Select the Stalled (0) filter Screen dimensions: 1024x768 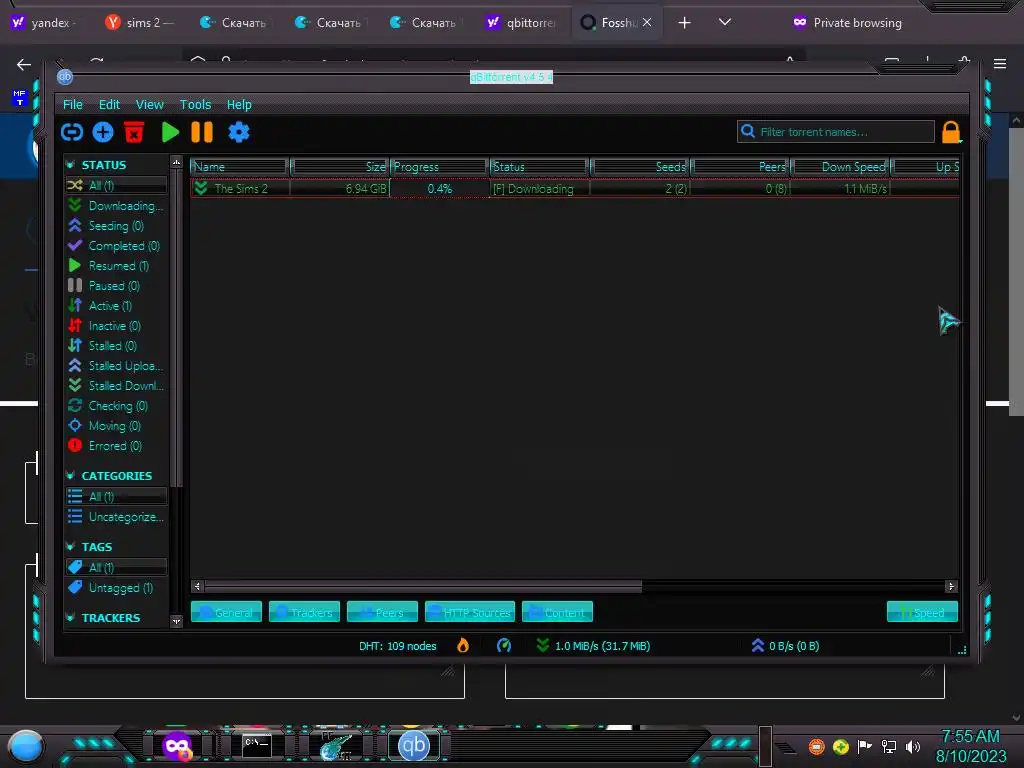(x=116, y=345)
